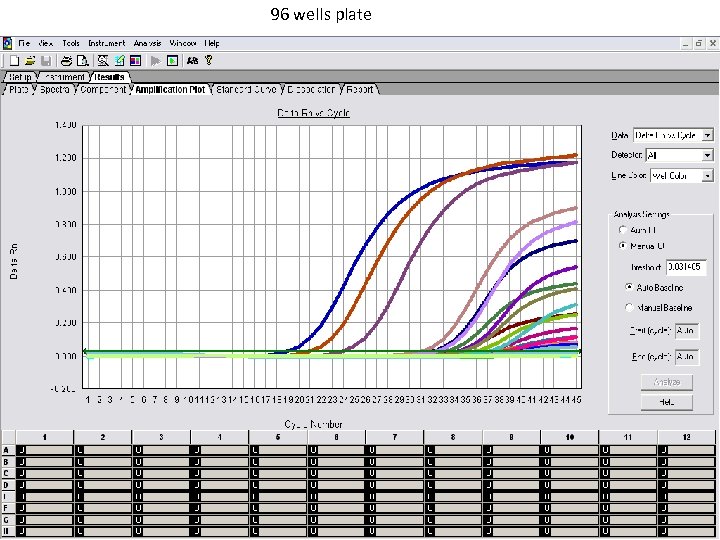Open the Help menu

coord(212,43)
